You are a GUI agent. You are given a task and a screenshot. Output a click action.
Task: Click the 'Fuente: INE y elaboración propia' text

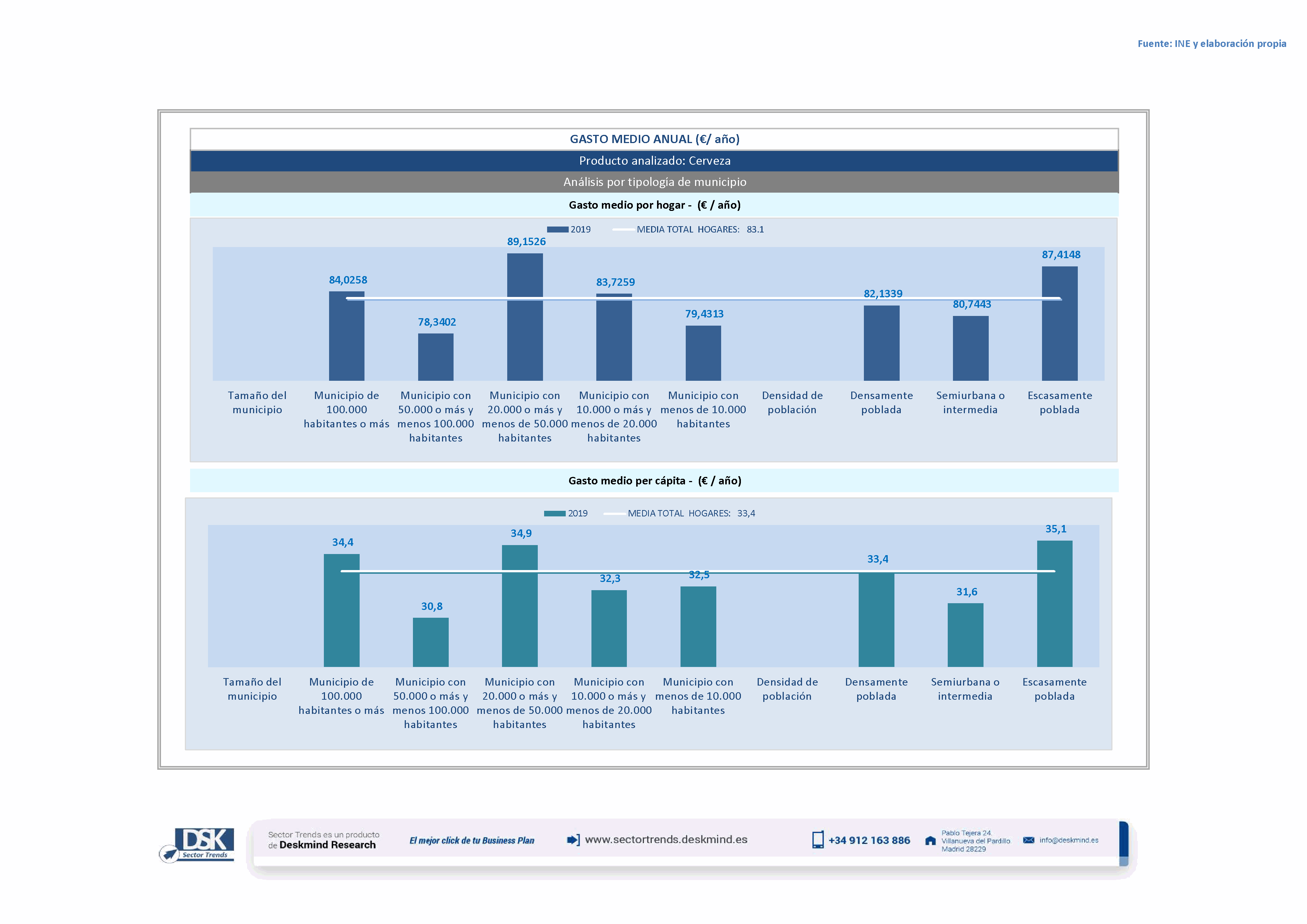(x=1211, y=43)
